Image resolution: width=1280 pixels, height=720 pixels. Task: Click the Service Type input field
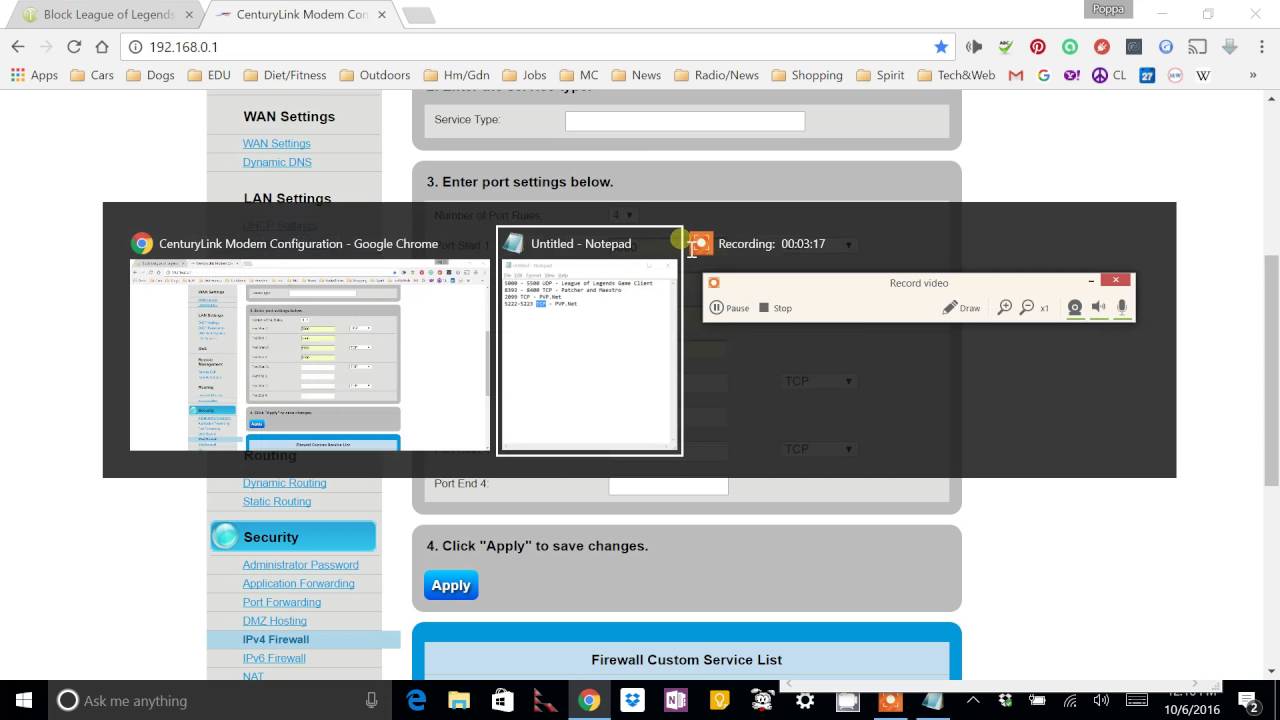point(685,120)
